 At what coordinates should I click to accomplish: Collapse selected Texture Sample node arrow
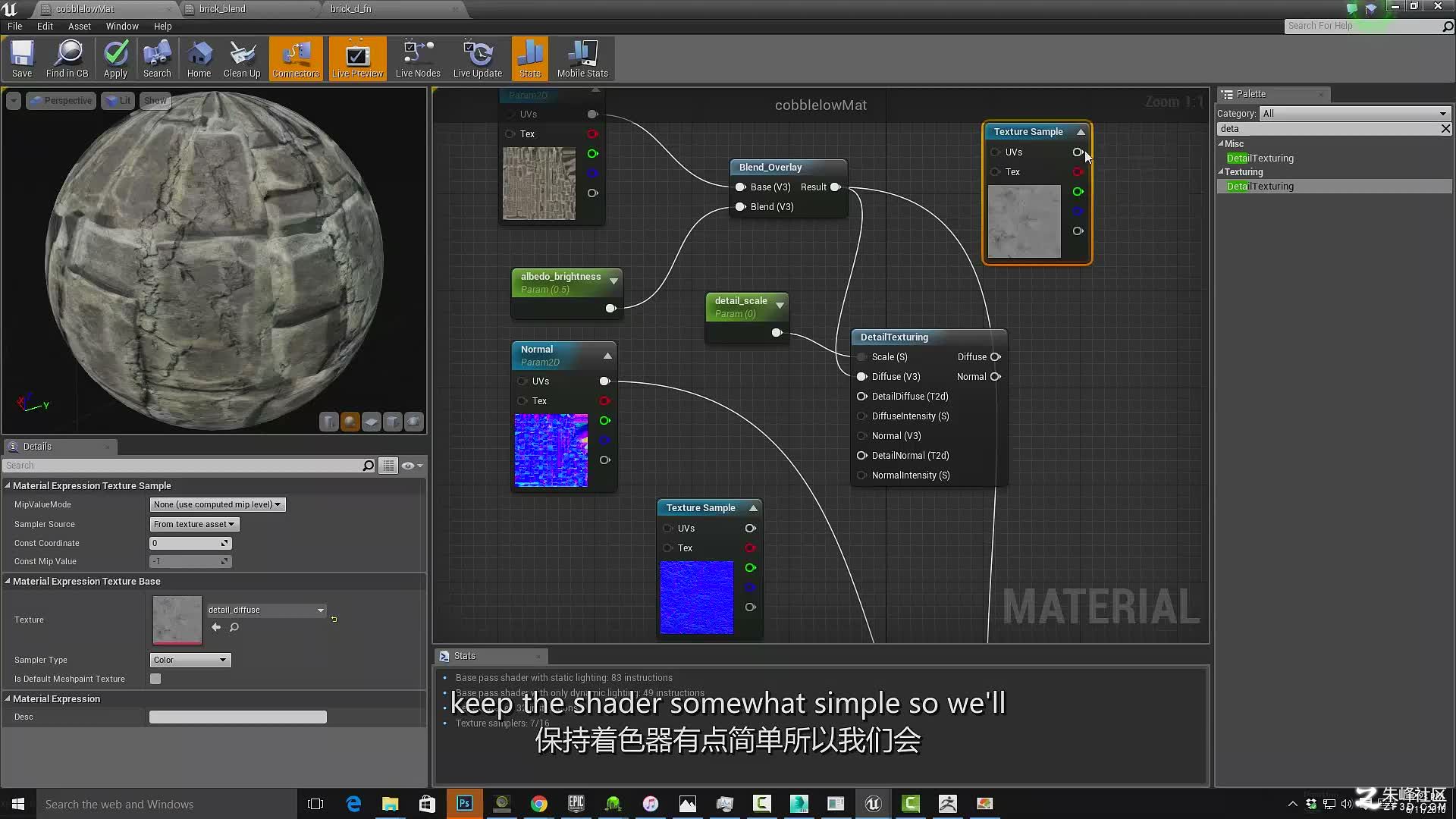tap(1081, 132)
